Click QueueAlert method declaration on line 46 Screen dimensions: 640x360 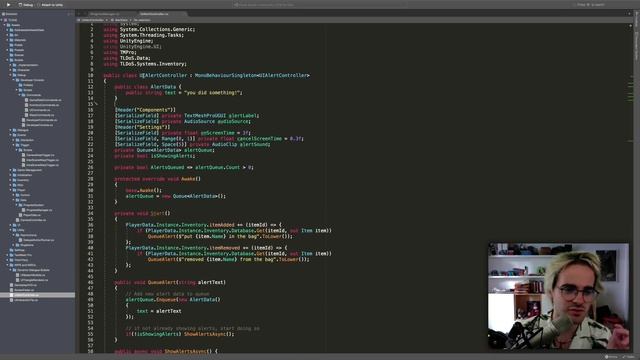(x=162, y=282)
